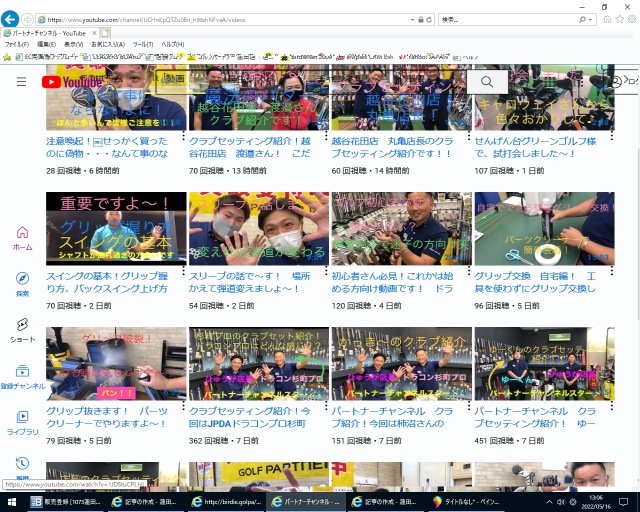Go back with the browser back arrow
The height and width of the screenshot is (512, 640).
[10, 19]
